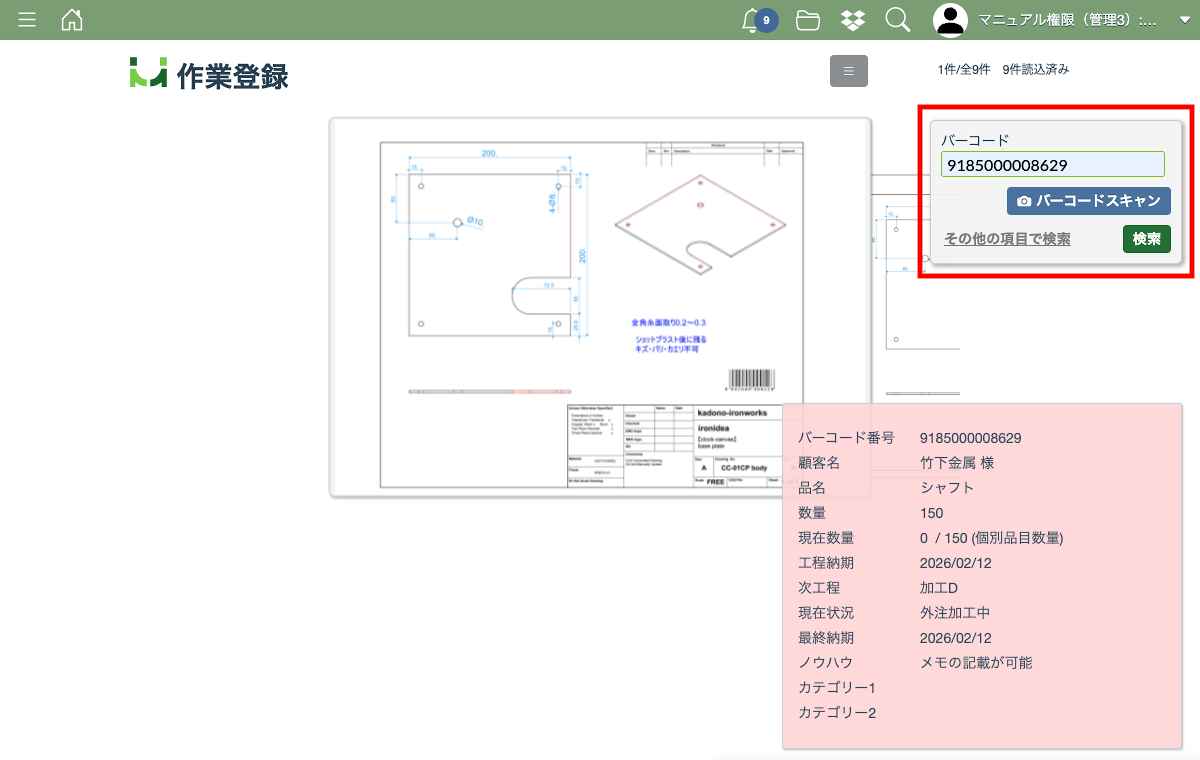Screen dimensions: 1200x760
Task: Click the Dropbox icon in header
Action: click(x=853, y=20)
